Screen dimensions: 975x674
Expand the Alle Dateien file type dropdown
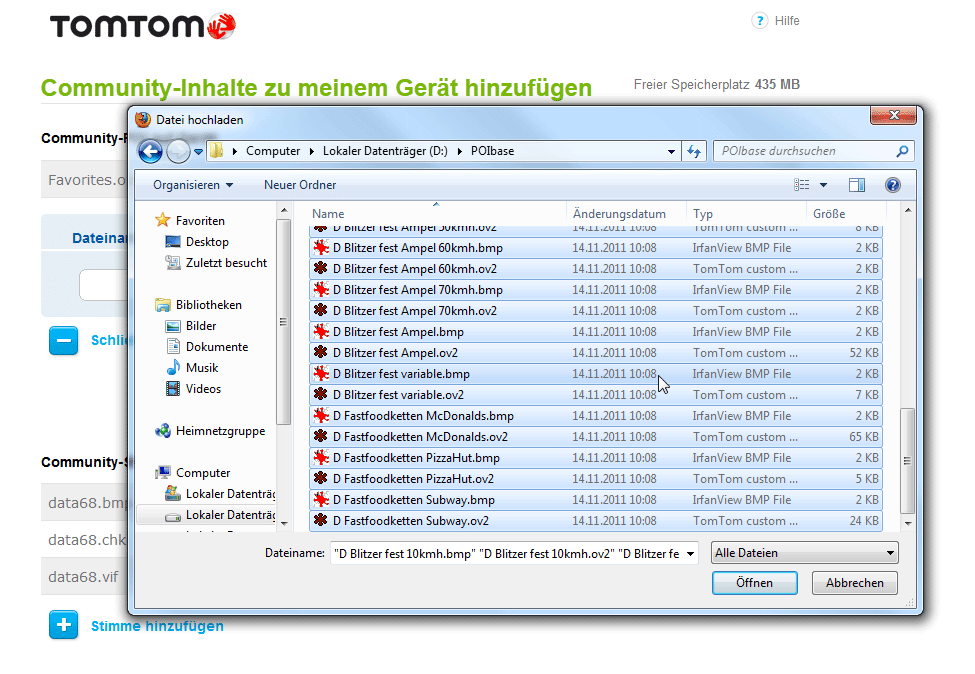889,553
